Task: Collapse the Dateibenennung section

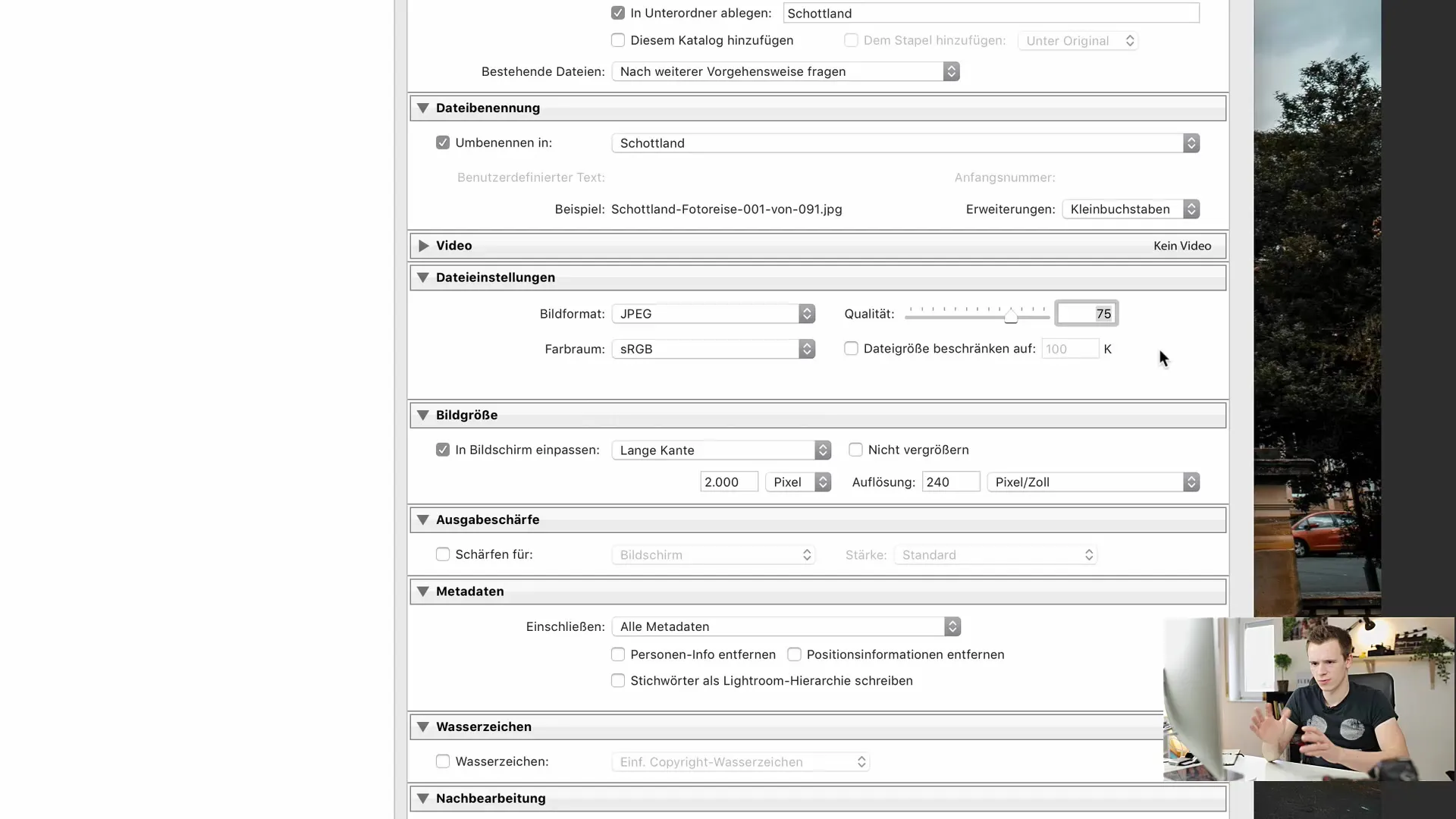Action: click(x=423, y=108)
